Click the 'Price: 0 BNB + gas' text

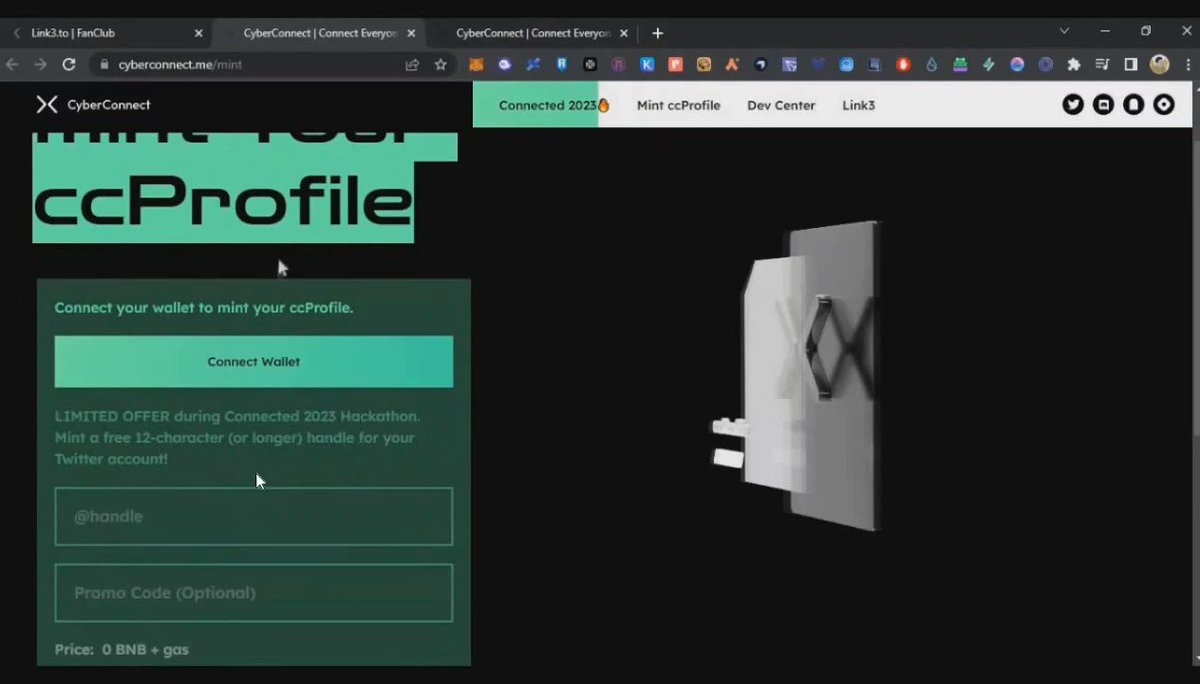[121, 650]
